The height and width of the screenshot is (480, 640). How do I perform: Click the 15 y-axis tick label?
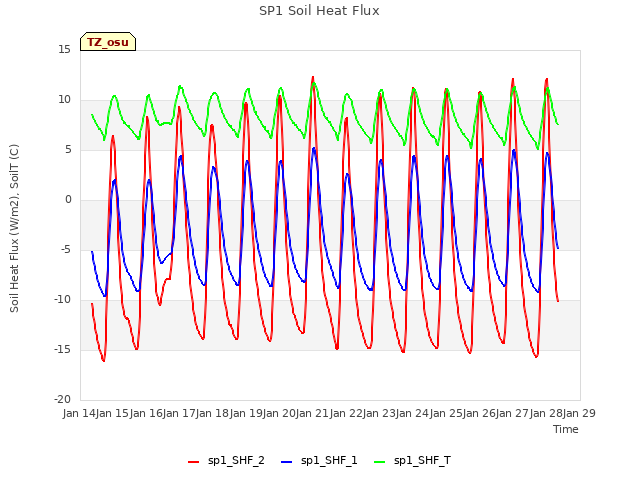tap(64, 50)
